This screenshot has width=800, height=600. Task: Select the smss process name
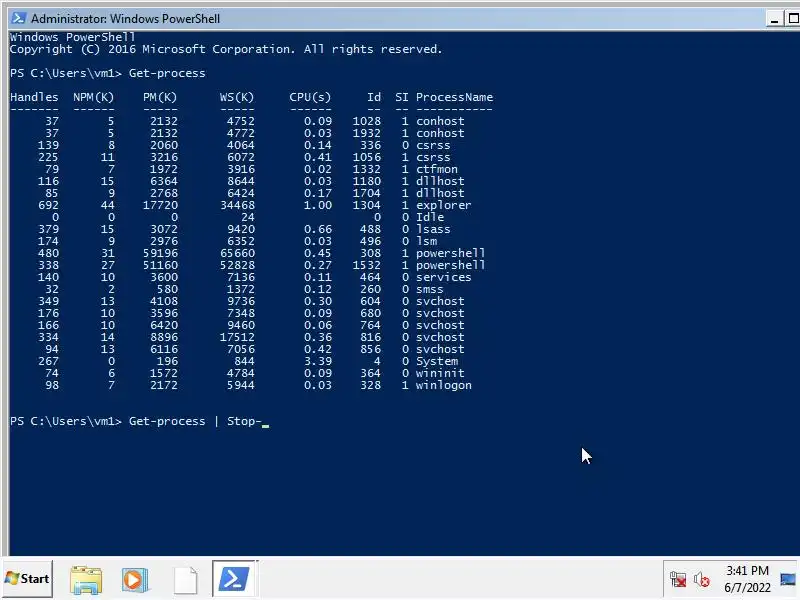pyautogui.click(x=430, y=289)
